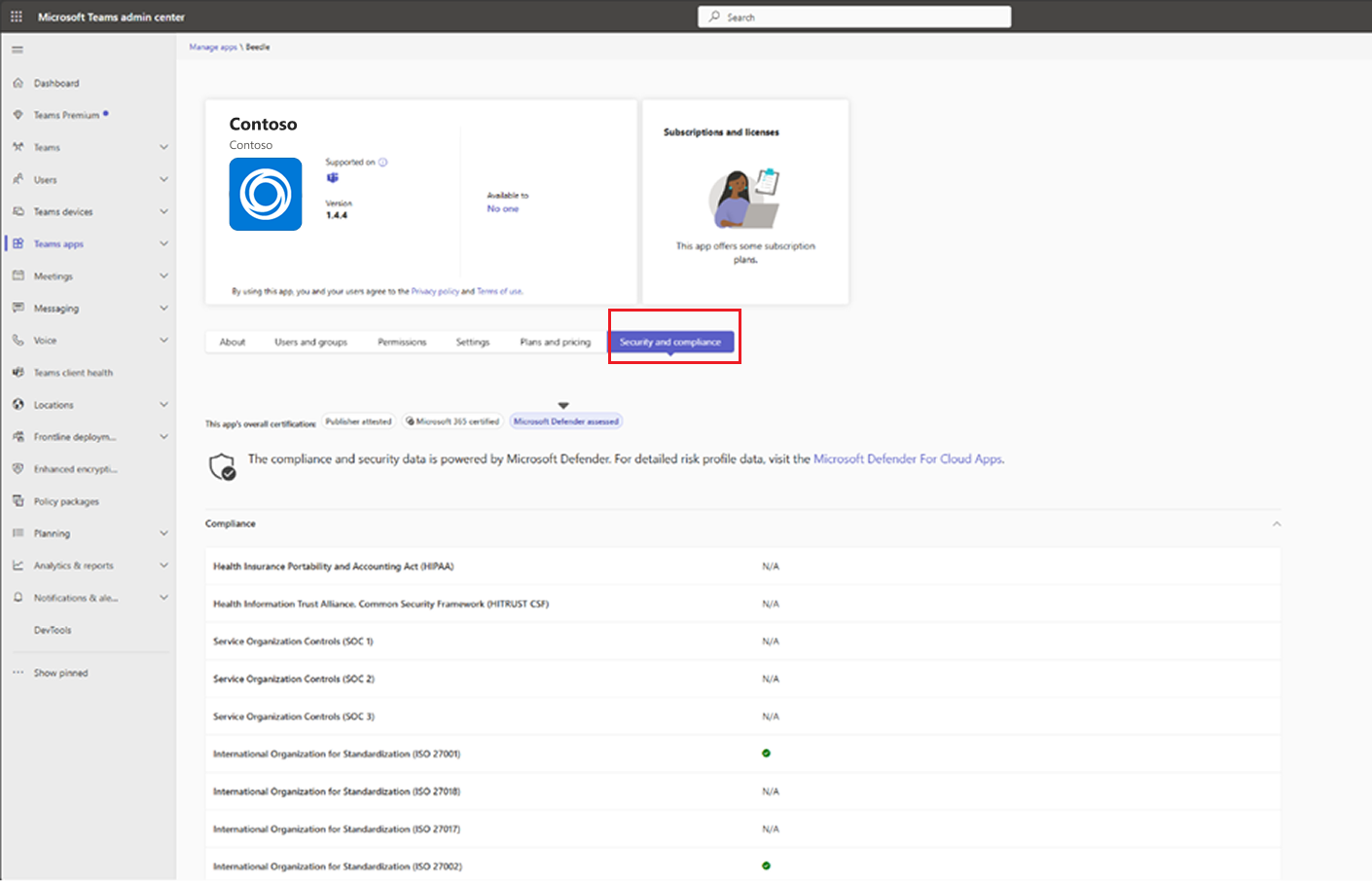Select Teams devices in the sidebar
Image resolution: width=1372 pixels, height=881 pixels.
(64, 211)
